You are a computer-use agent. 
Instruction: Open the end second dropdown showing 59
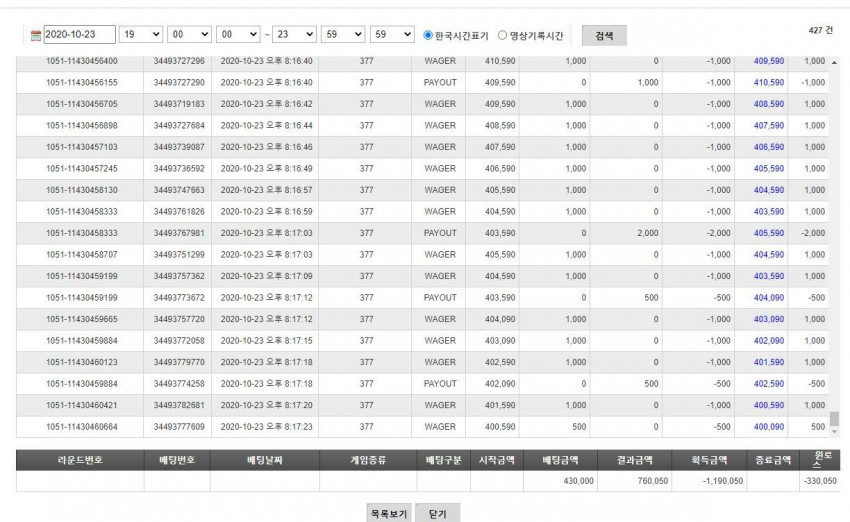coord(392,34)
